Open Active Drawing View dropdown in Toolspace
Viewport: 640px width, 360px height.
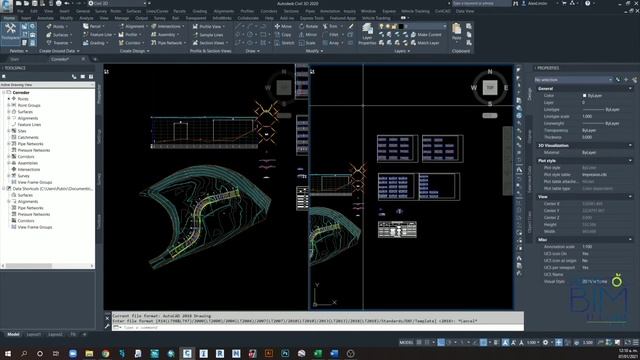point(47,85)
